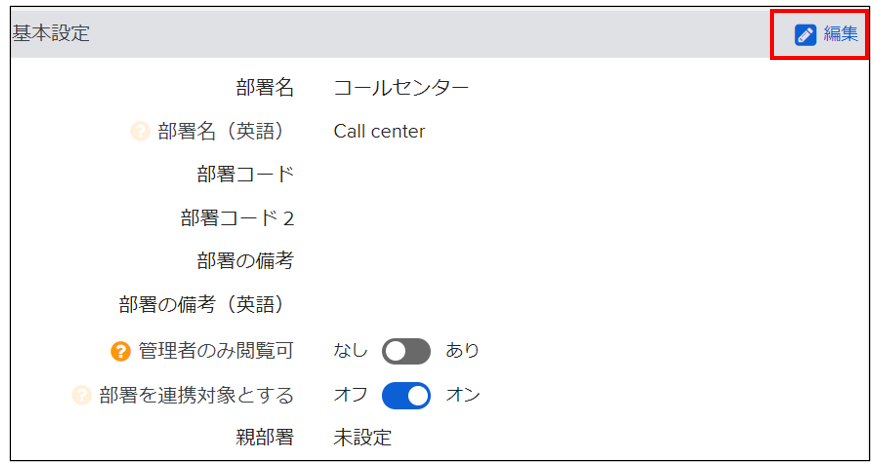
Task: Click the blue pencil edit icon
Action: pos(805,35)
